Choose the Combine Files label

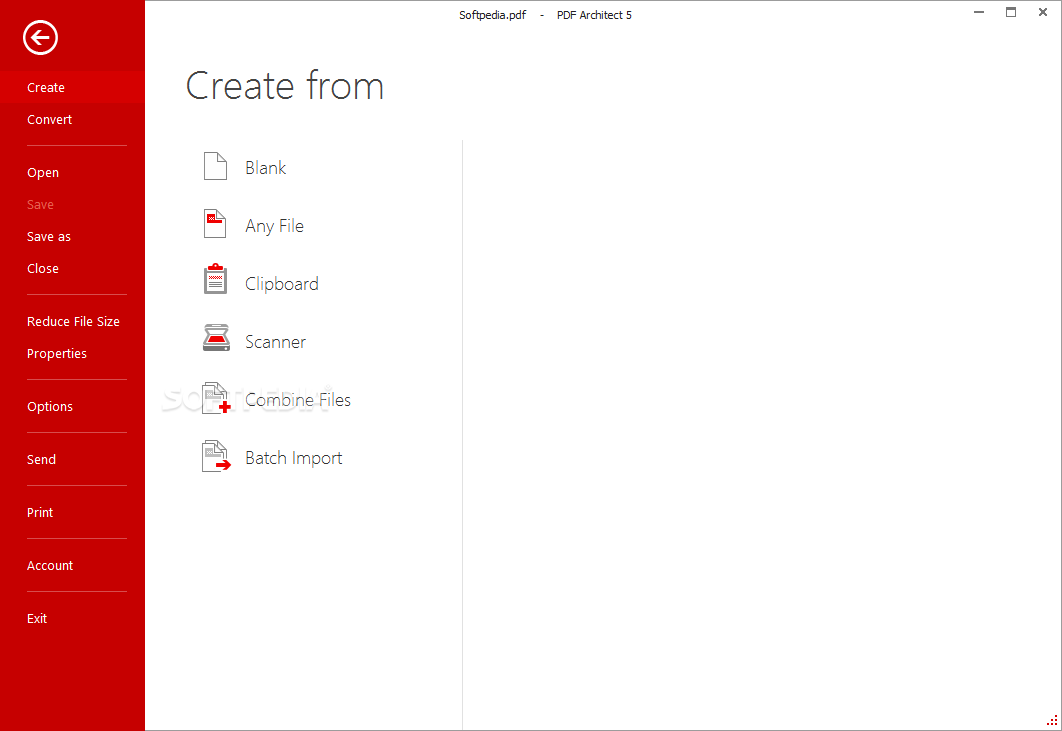click(x=298, y=400)
